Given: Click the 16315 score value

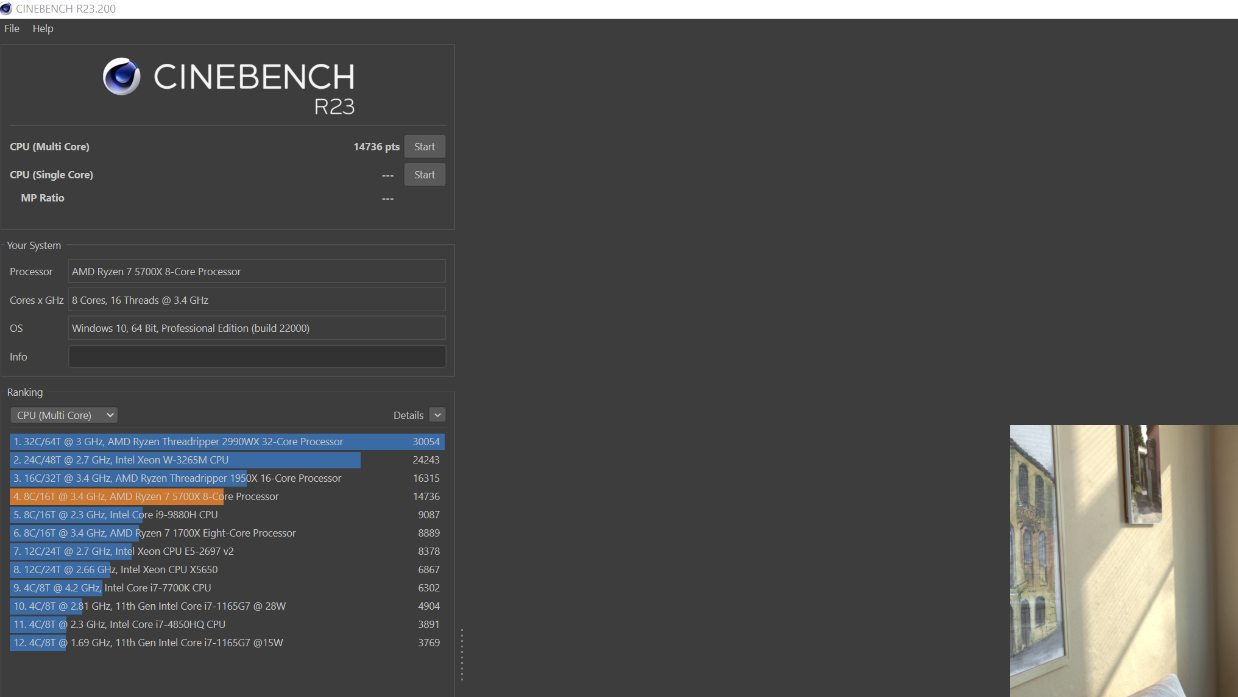Looking at the screenshot, I should coord(426,478).
